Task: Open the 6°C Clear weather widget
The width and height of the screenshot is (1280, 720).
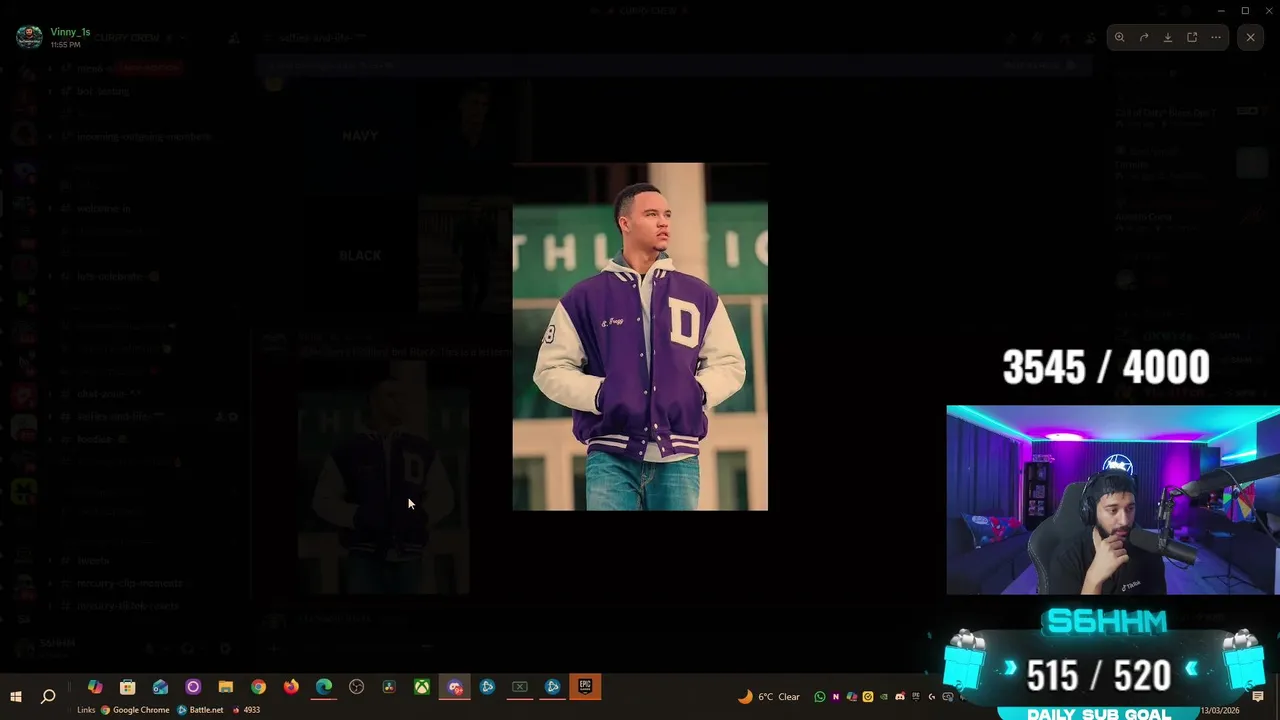Action: [x=769, y=697]
